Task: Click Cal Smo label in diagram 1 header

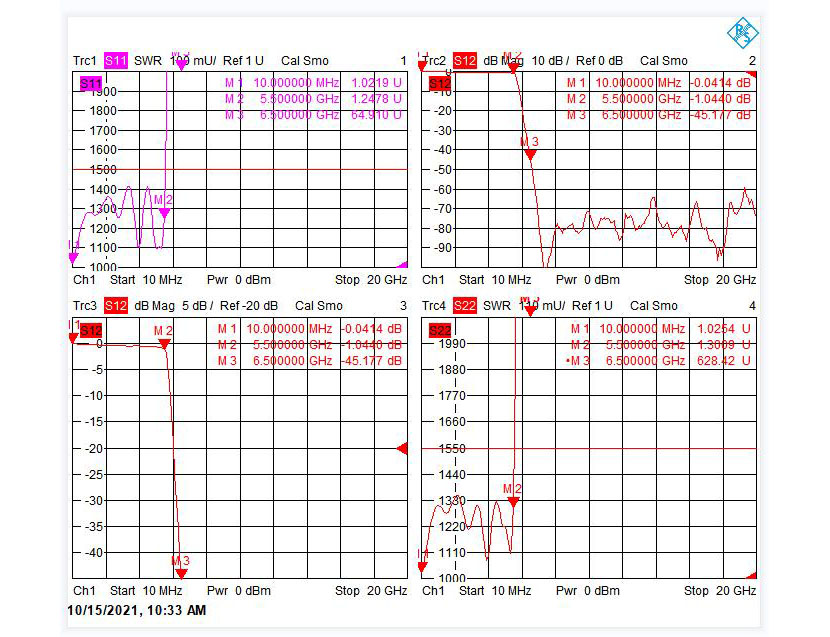Action: 305,61
